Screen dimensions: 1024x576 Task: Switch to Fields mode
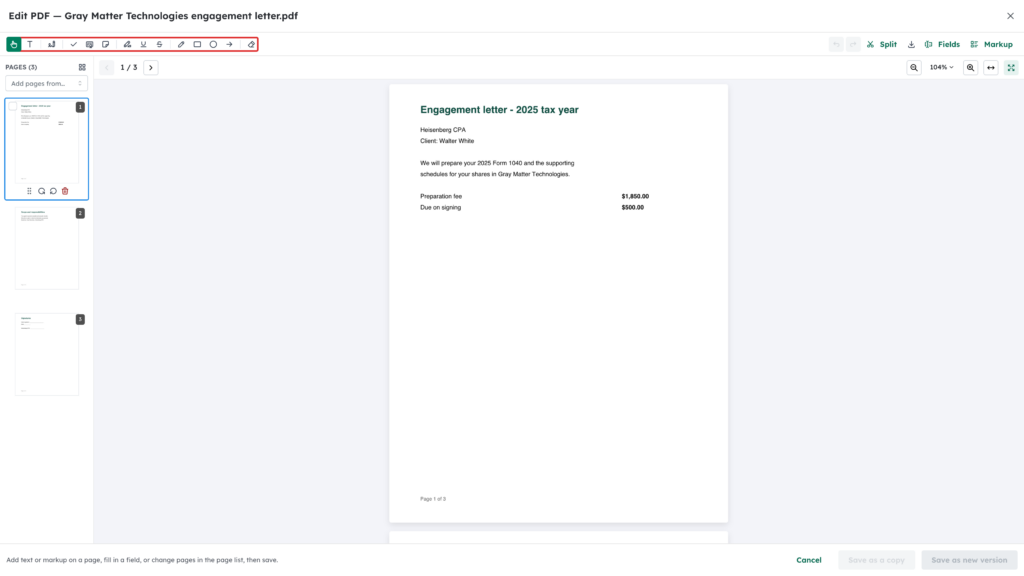[942, 44]
